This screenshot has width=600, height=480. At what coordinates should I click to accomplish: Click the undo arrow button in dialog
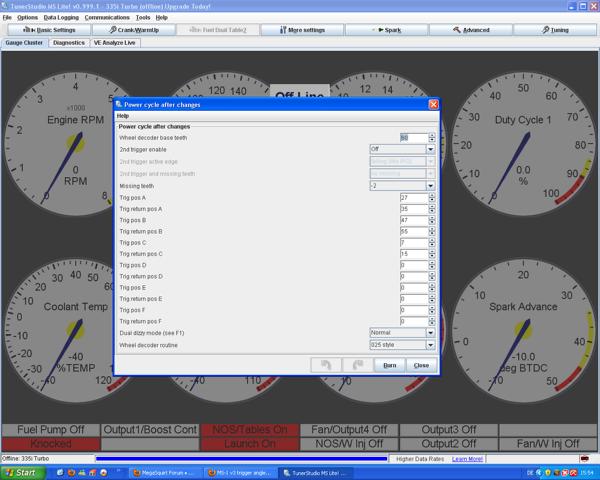click(x=325, y=365)
